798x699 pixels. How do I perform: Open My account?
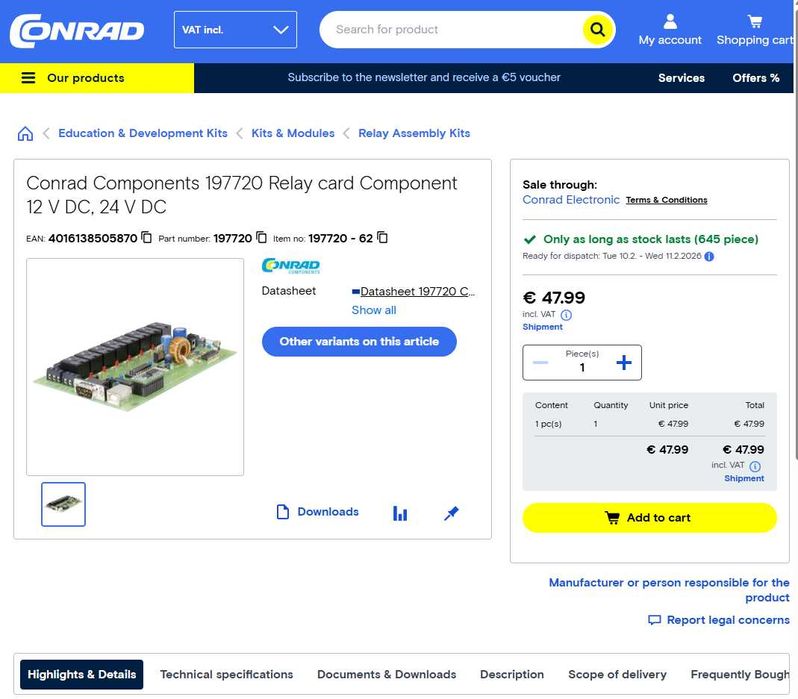pos(670,30)
